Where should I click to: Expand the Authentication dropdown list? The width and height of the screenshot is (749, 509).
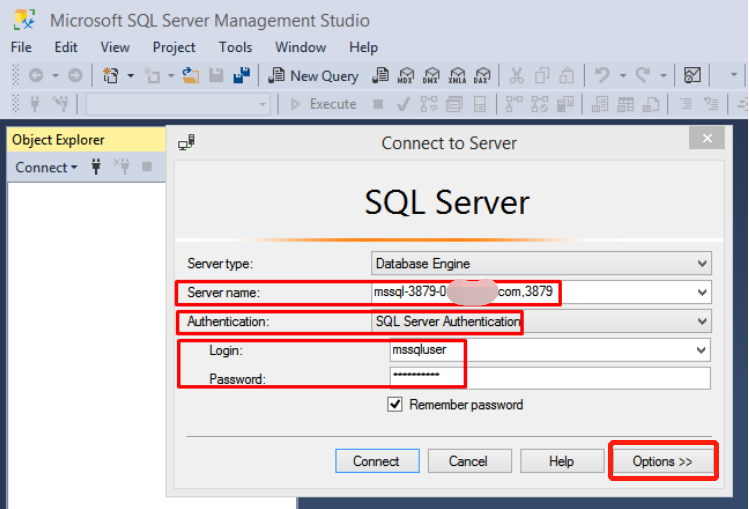click(x=702, y=322)
